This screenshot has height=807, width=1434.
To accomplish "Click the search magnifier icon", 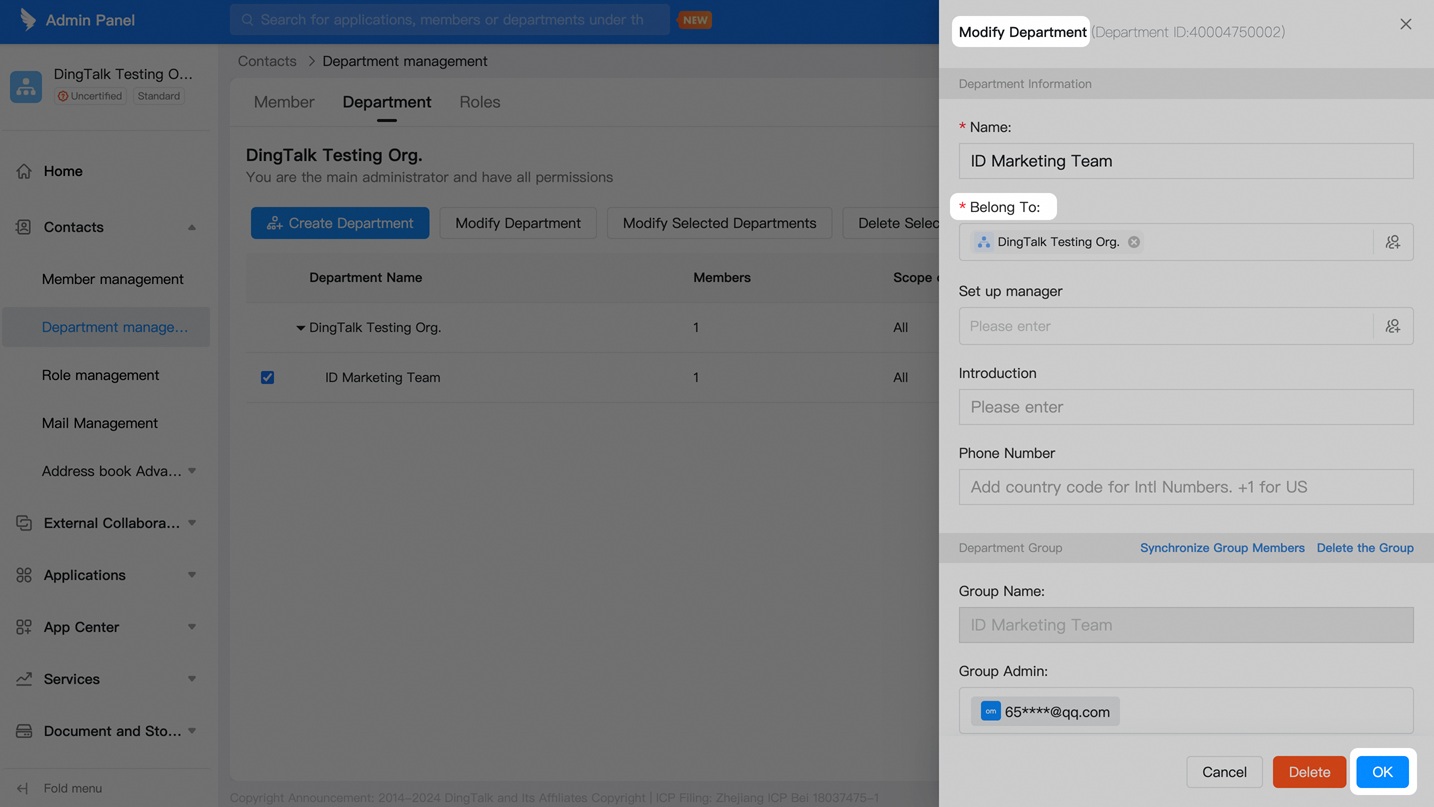I will [248, 20].
